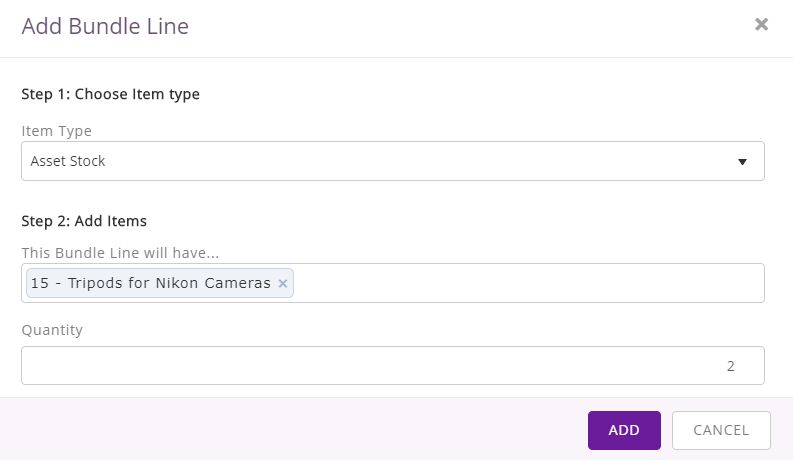Viewport: 793px width, 460px height.
Task: Click the Nikon Cameras words in the chip
Action: 213,283
